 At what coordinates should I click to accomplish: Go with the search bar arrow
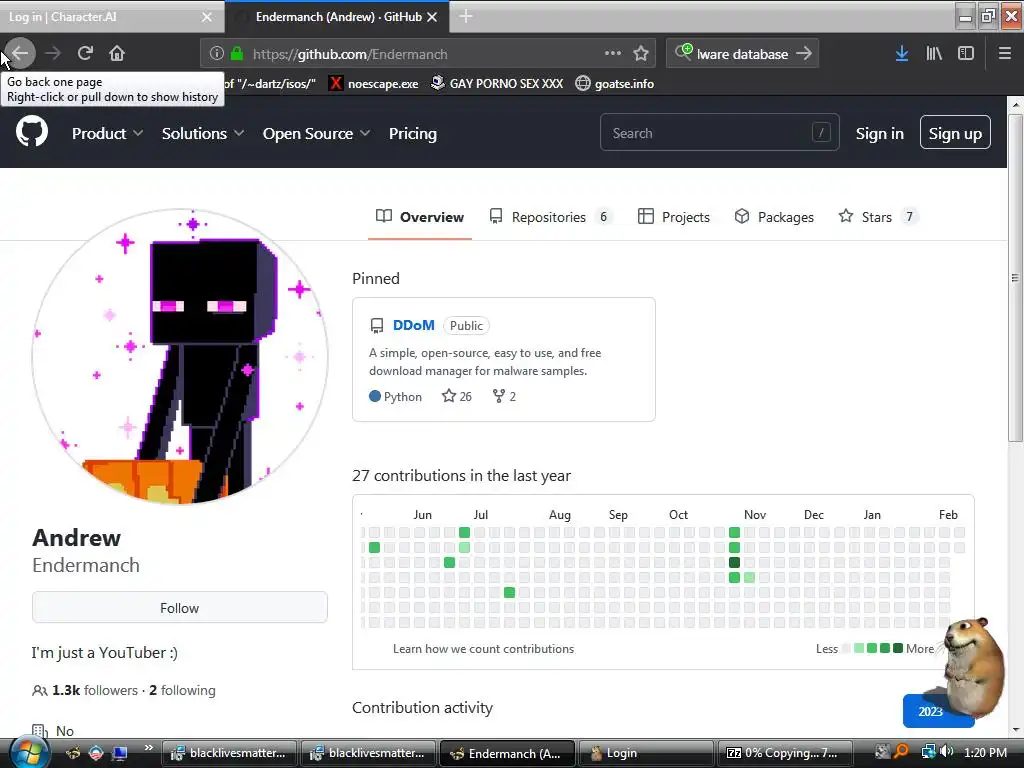(x=804, y=54)
